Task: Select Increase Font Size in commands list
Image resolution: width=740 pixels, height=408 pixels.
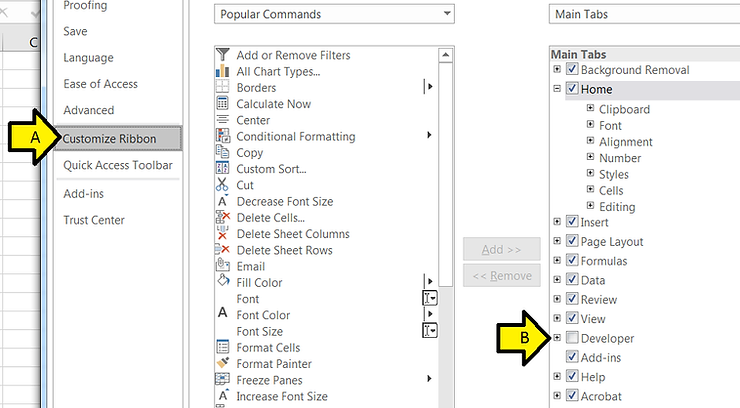Action: [282, 396]
